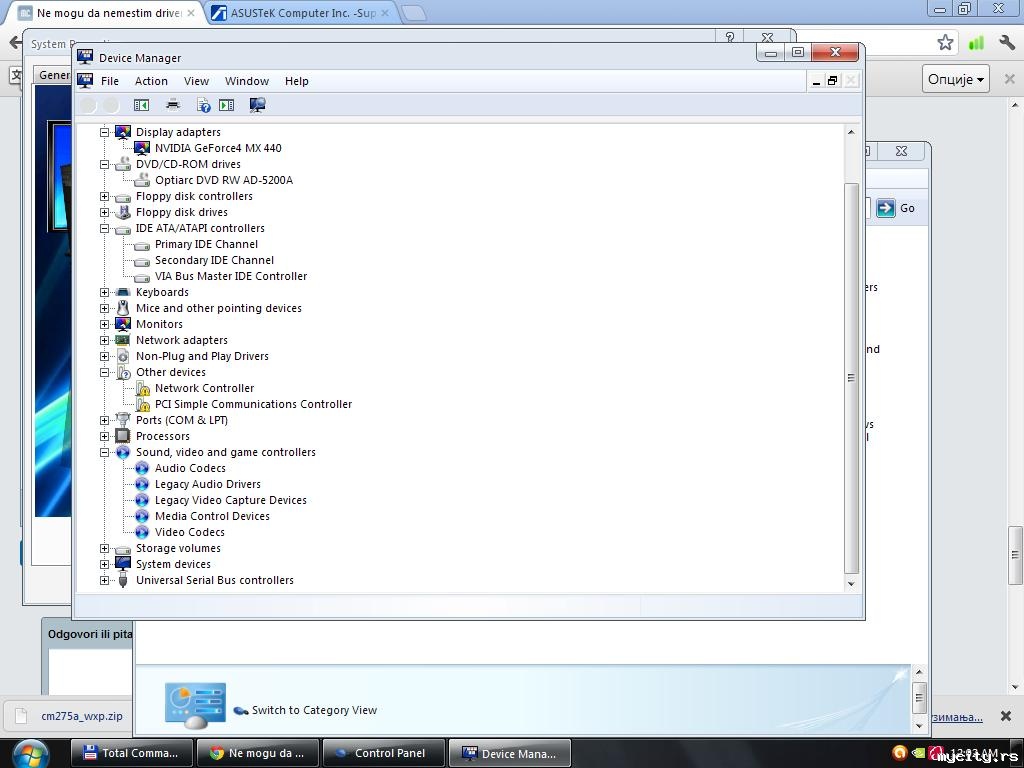1024x768 pixels.
Task: Open the Window menu
Action: click(x=247, y=81)
